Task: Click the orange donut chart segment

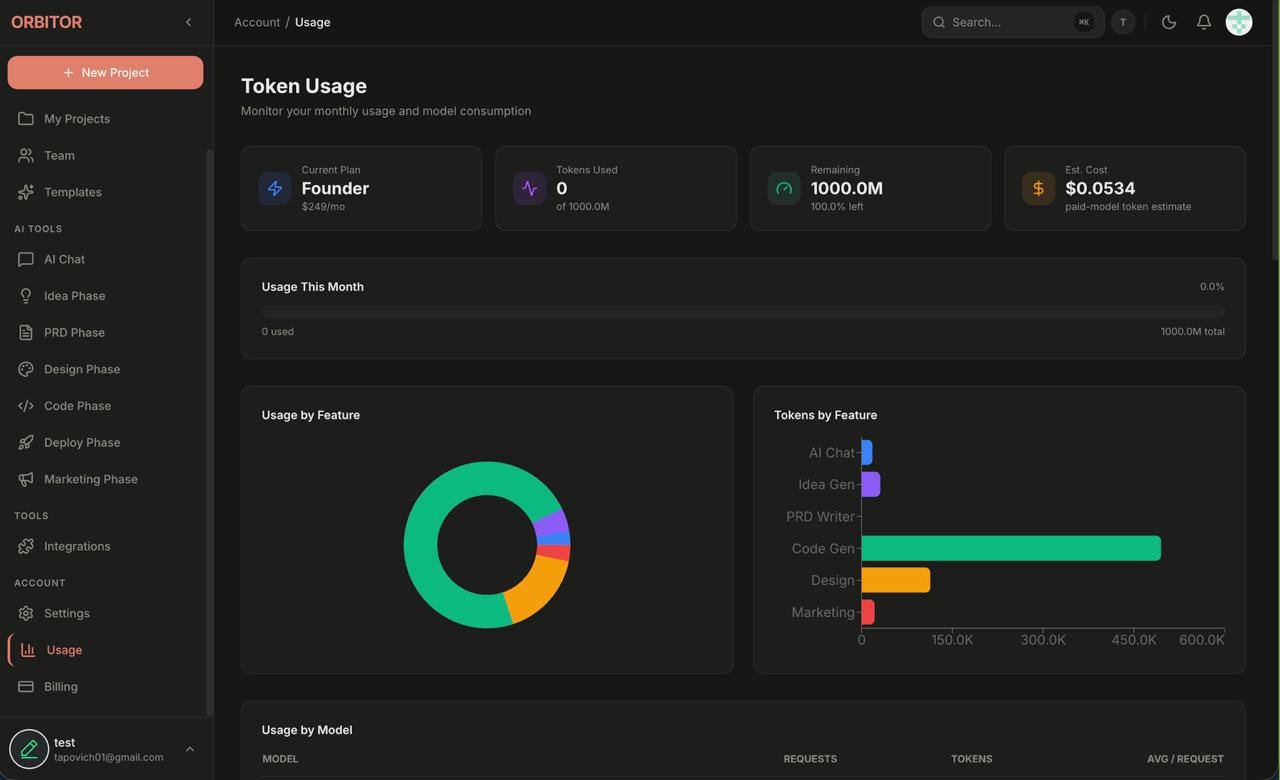Action: (x=538, y=590)
